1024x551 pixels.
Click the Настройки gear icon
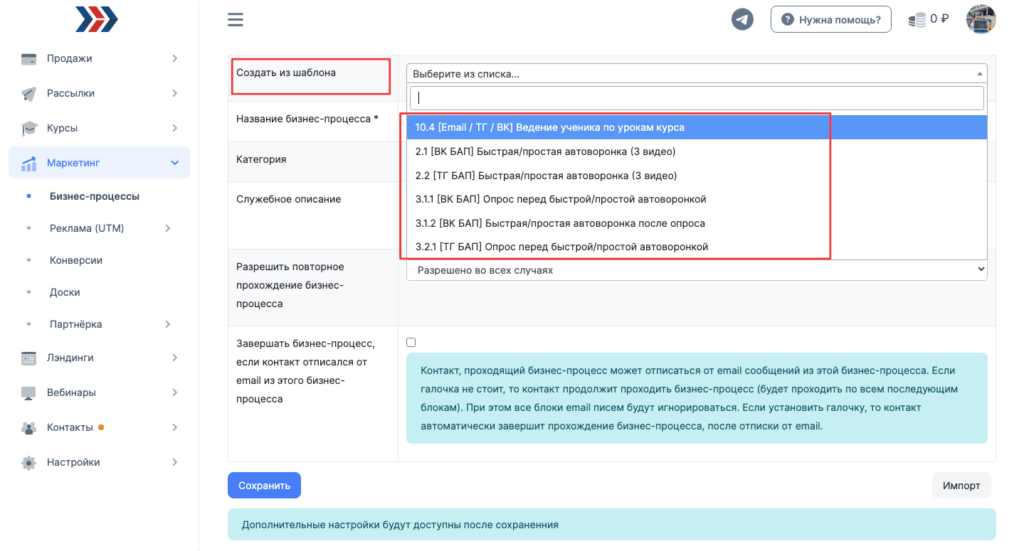point(29,463)
